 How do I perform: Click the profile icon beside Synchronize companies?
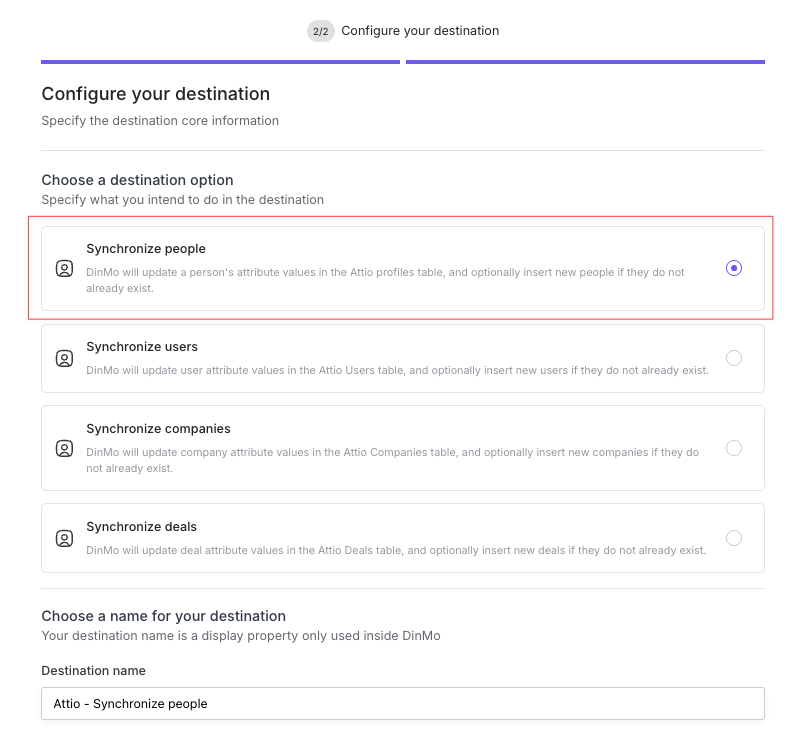(64, 448)
